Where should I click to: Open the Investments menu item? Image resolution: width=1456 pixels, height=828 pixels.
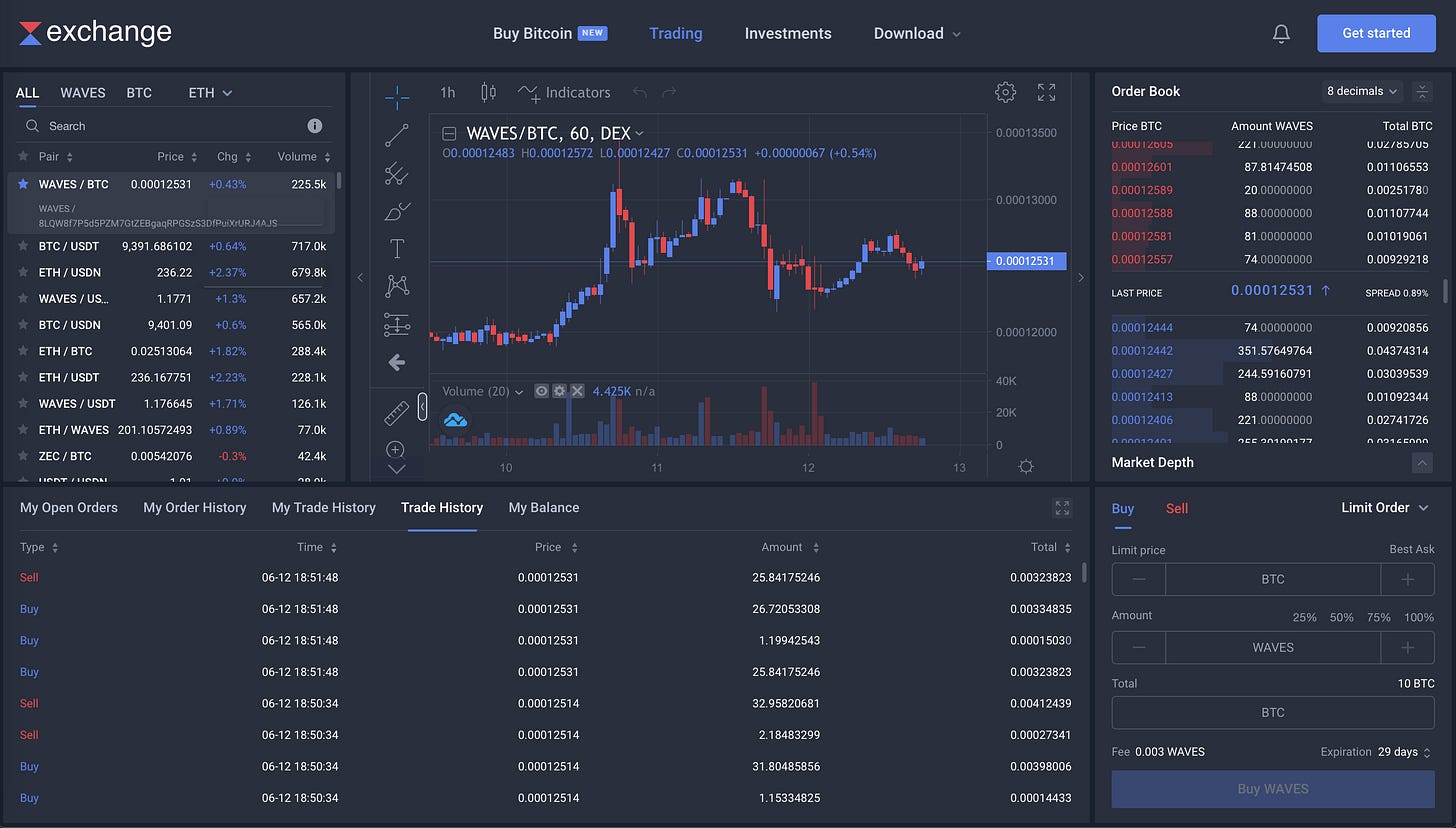tap(788, 33)
